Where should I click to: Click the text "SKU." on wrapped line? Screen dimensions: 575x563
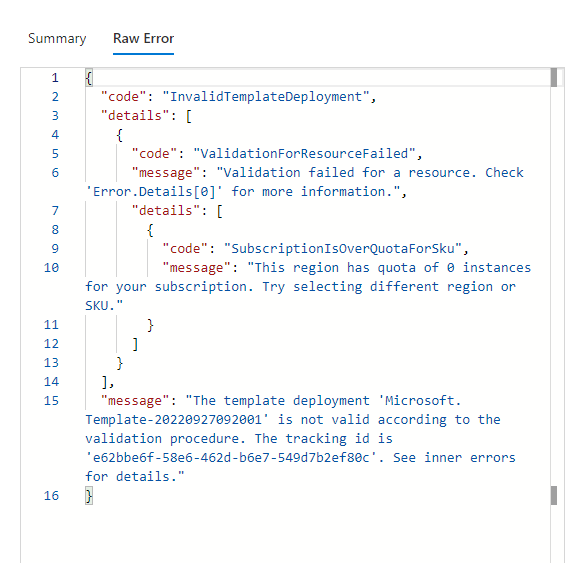(100, 306)
